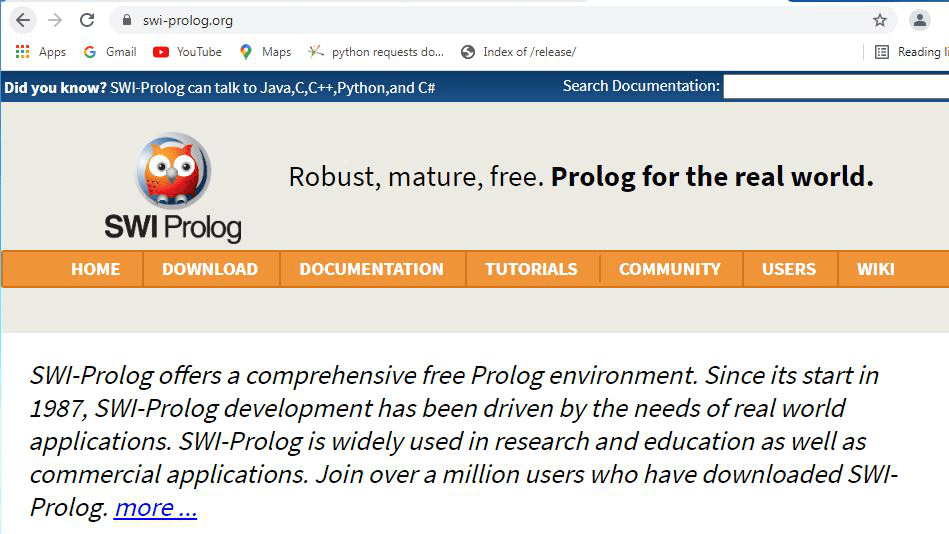Open the DOWNLOAD menu
The height and width of the screenshot is (534, 949).
[210, 269]
